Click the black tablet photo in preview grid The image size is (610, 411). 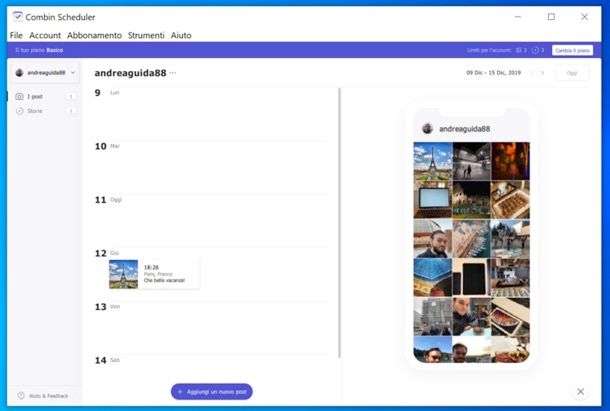471,278
